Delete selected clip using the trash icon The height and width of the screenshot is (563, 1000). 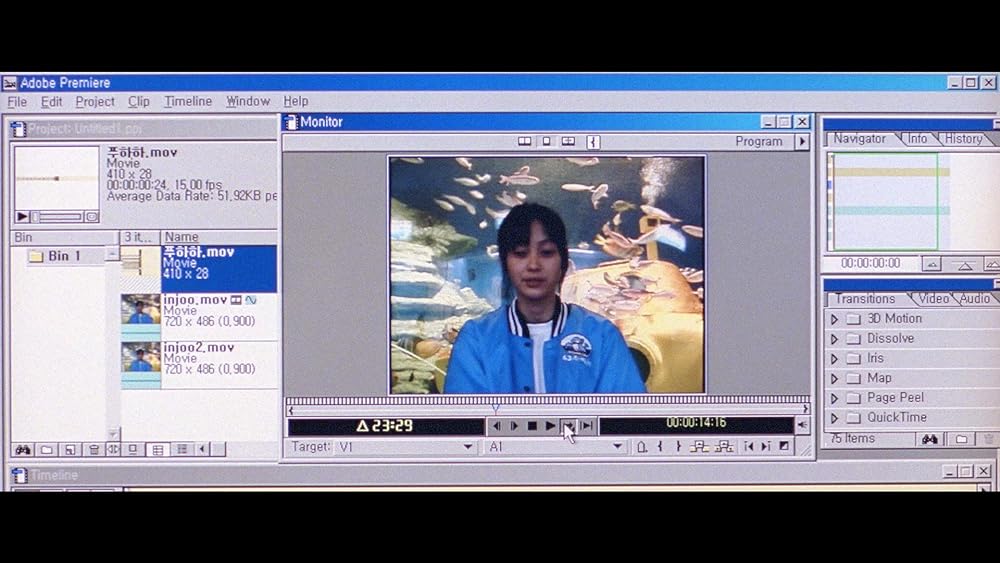93,450
